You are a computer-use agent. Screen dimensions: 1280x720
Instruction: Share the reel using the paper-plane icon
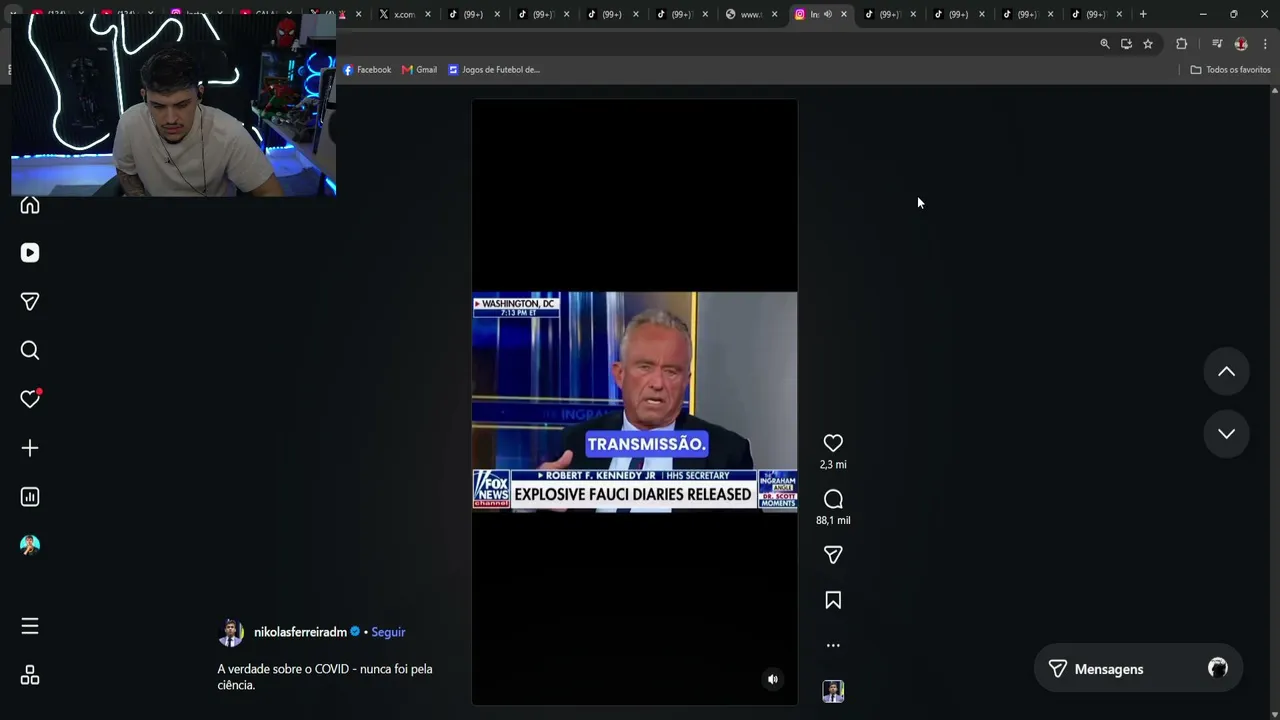(x=833, y=555)
